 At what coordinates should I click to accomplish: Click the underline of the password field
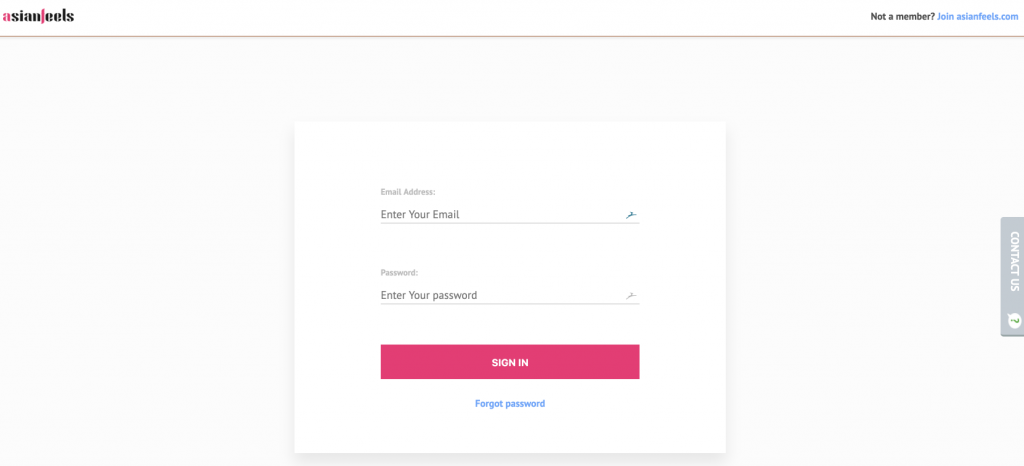(510, 304)
